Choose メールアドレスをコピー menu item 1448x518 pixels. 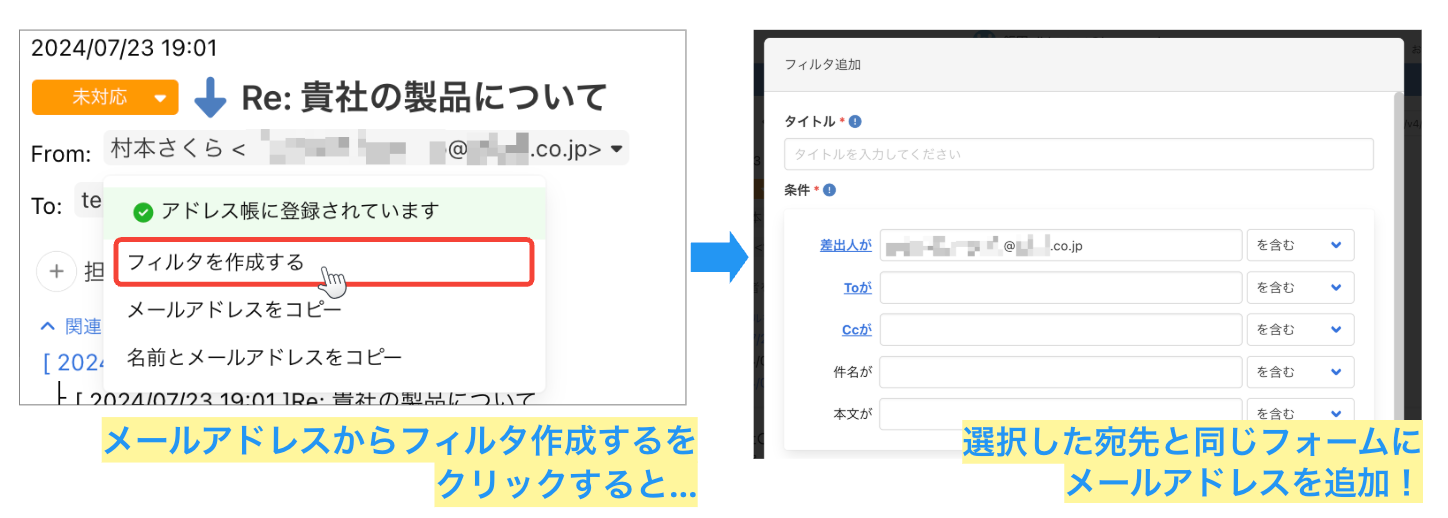pos(234,309)
